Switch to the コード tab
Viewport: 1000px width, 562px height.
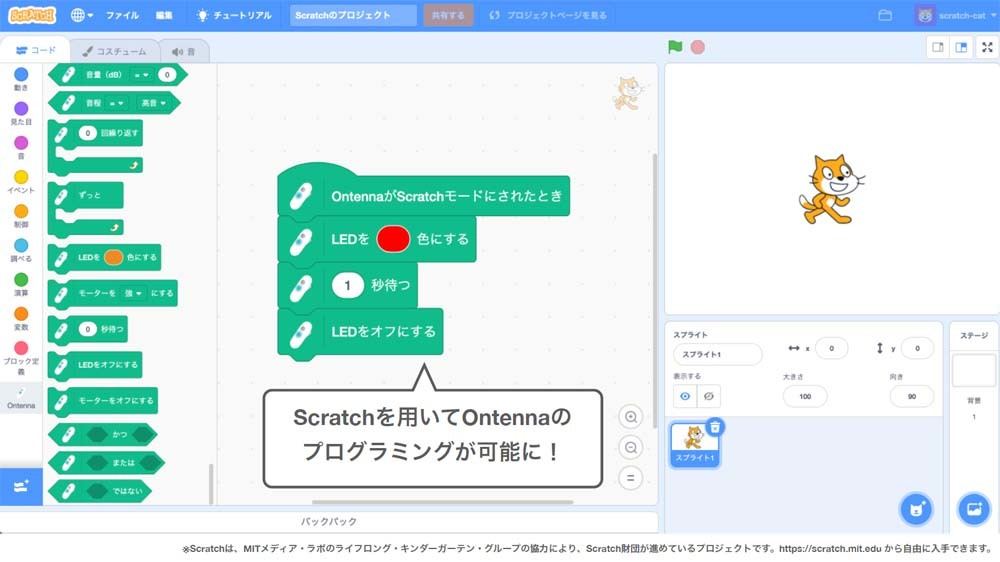pos(36,50)
